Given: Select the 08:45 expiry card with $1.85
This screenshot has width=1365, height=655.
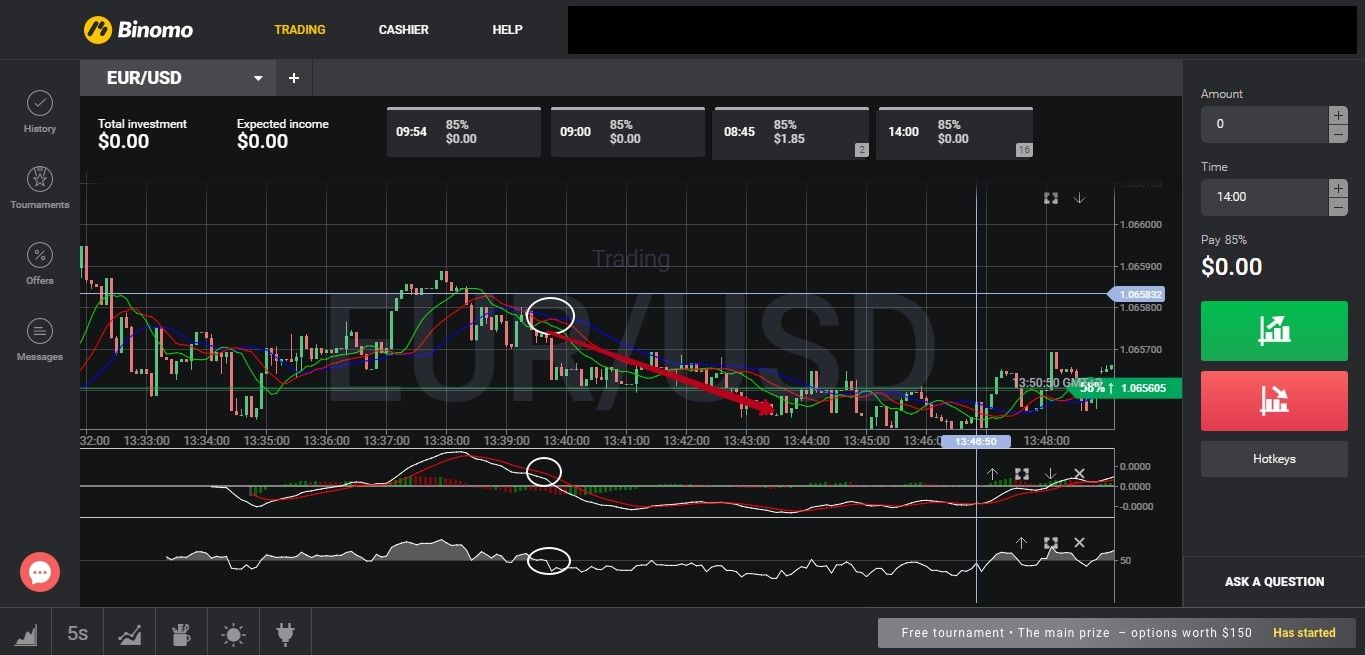Looking at the screenshot, I should tap(791, 132).
